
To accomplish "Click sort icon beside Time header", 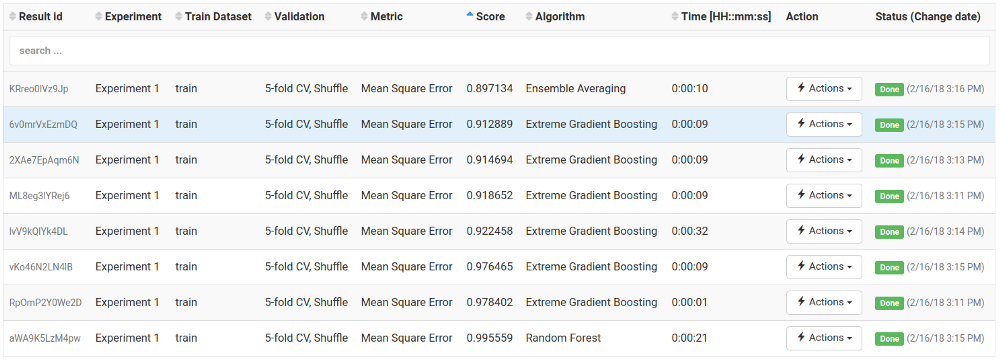I will coord(675,17).
